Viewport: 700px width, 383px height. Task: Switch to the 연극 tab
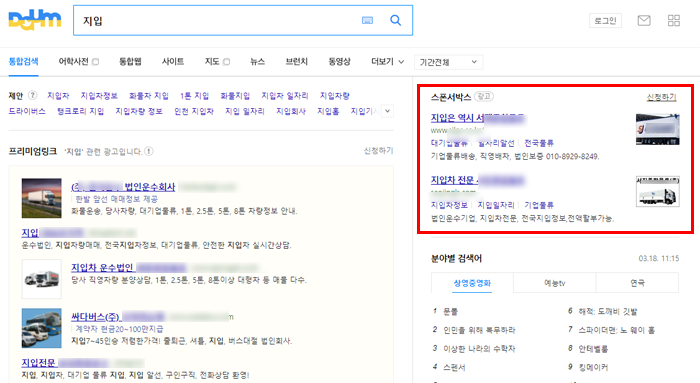tap(637, 283)
